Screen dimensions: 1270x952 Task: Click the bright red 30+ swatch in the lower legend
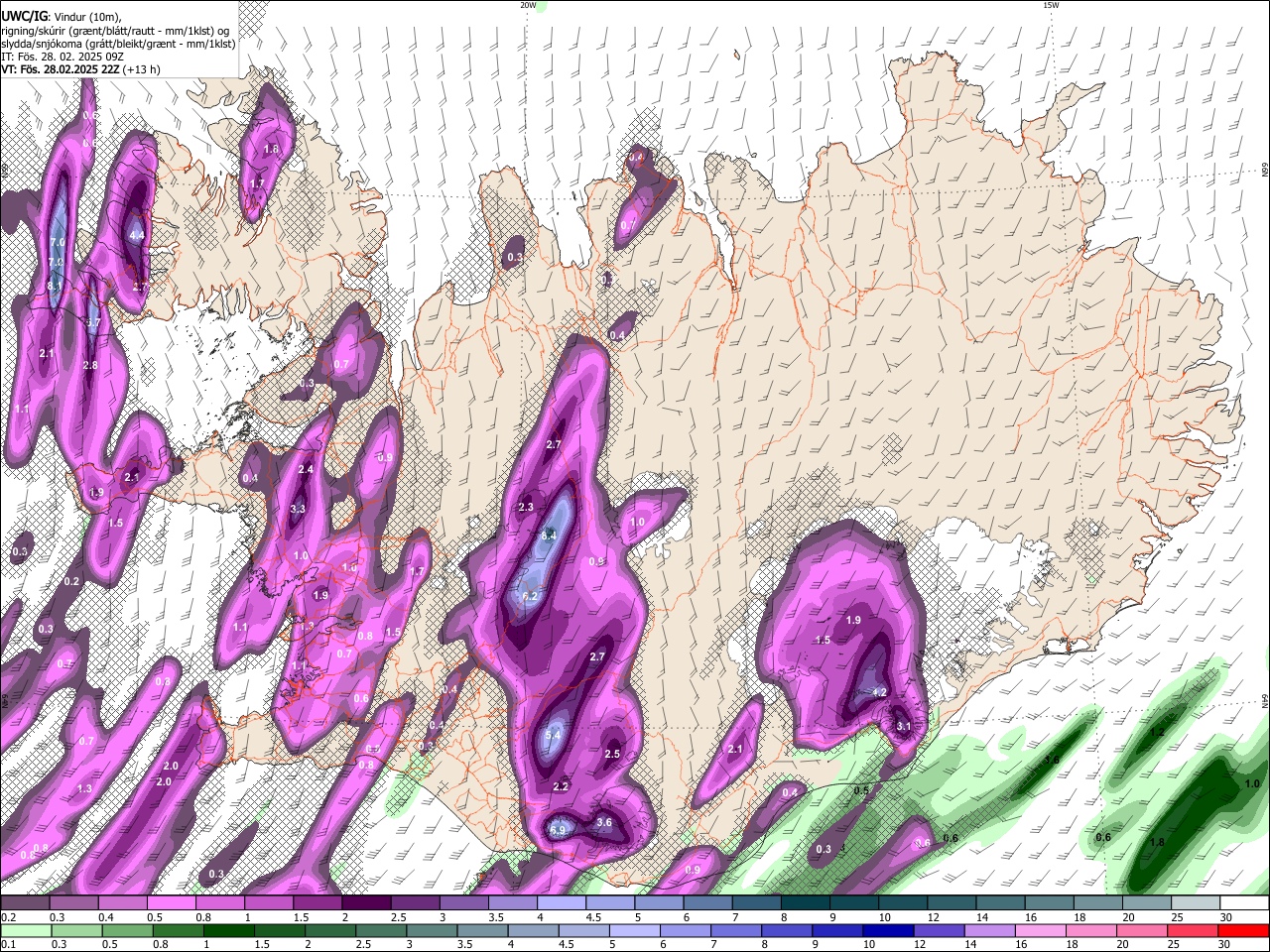[x=1245, y=930]
